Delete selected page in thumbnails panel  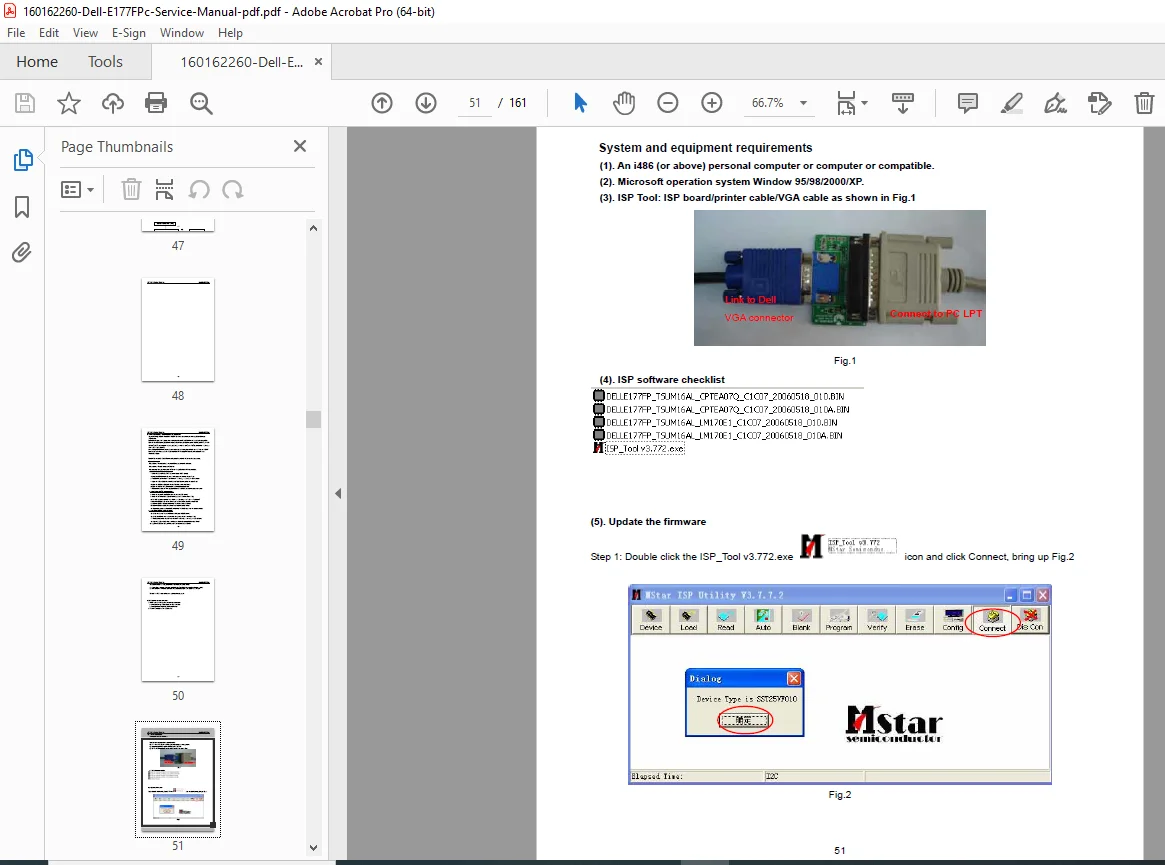pyautogui.click(x=131, y=189)
